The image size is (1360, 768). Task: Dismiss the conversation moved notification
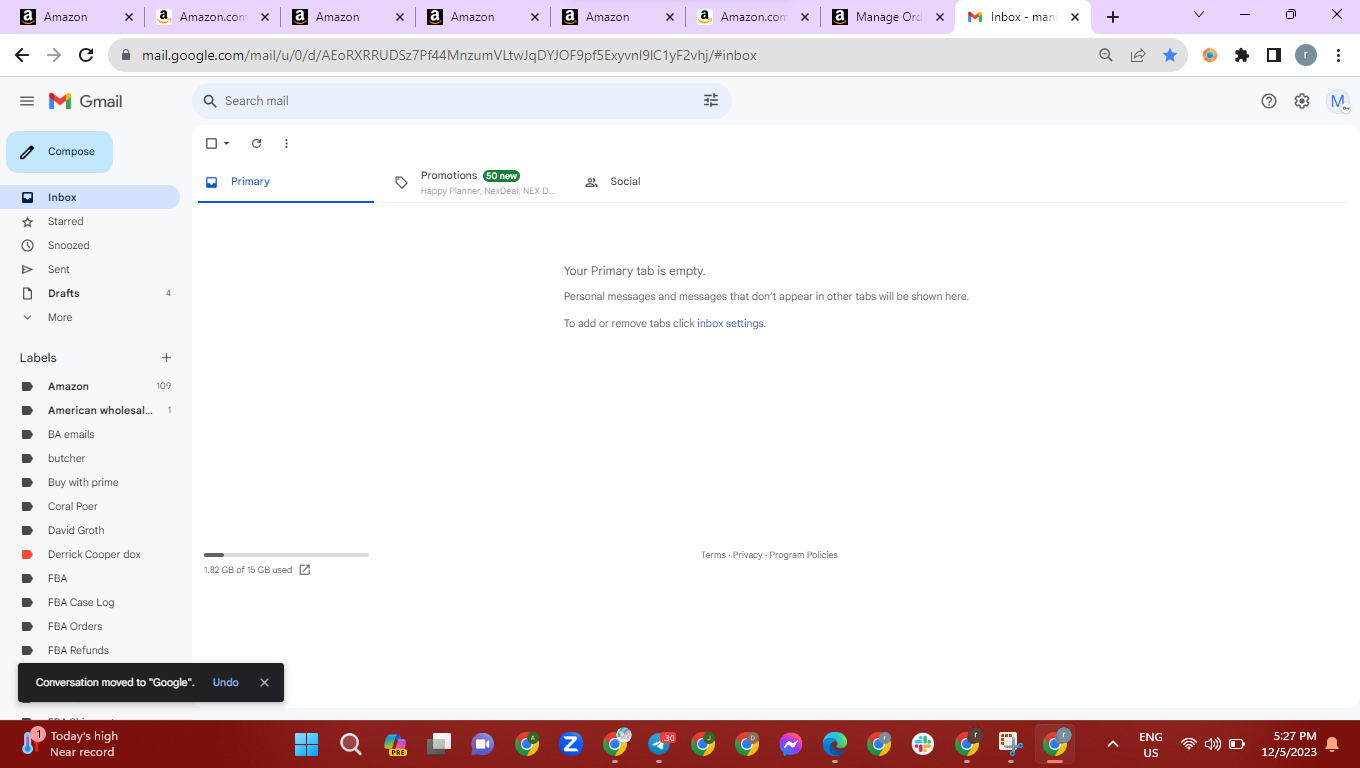coord(264,683)
